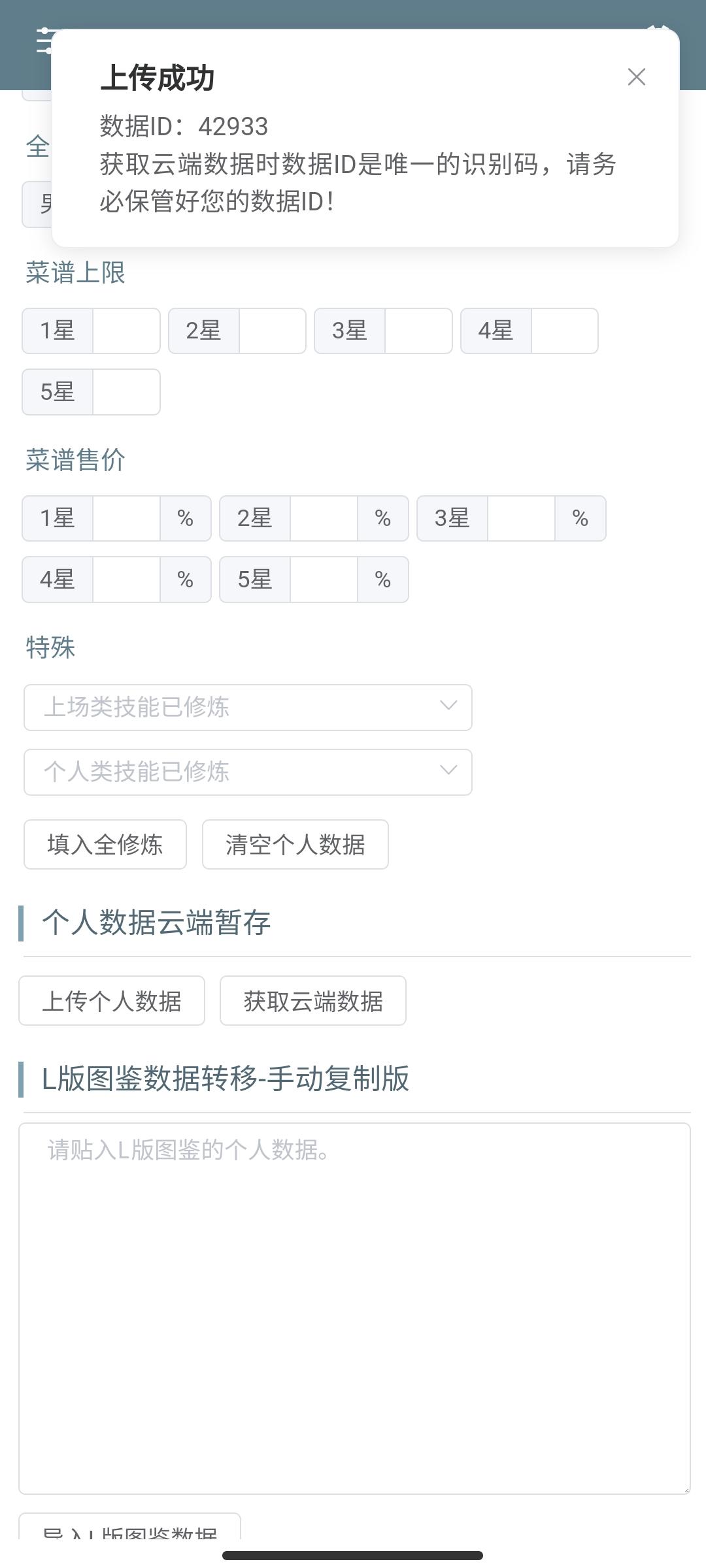706x1568 pixels.
Task: Click the 1星 percent input under 菜谱售价
Action: click(x=126, y=518)
